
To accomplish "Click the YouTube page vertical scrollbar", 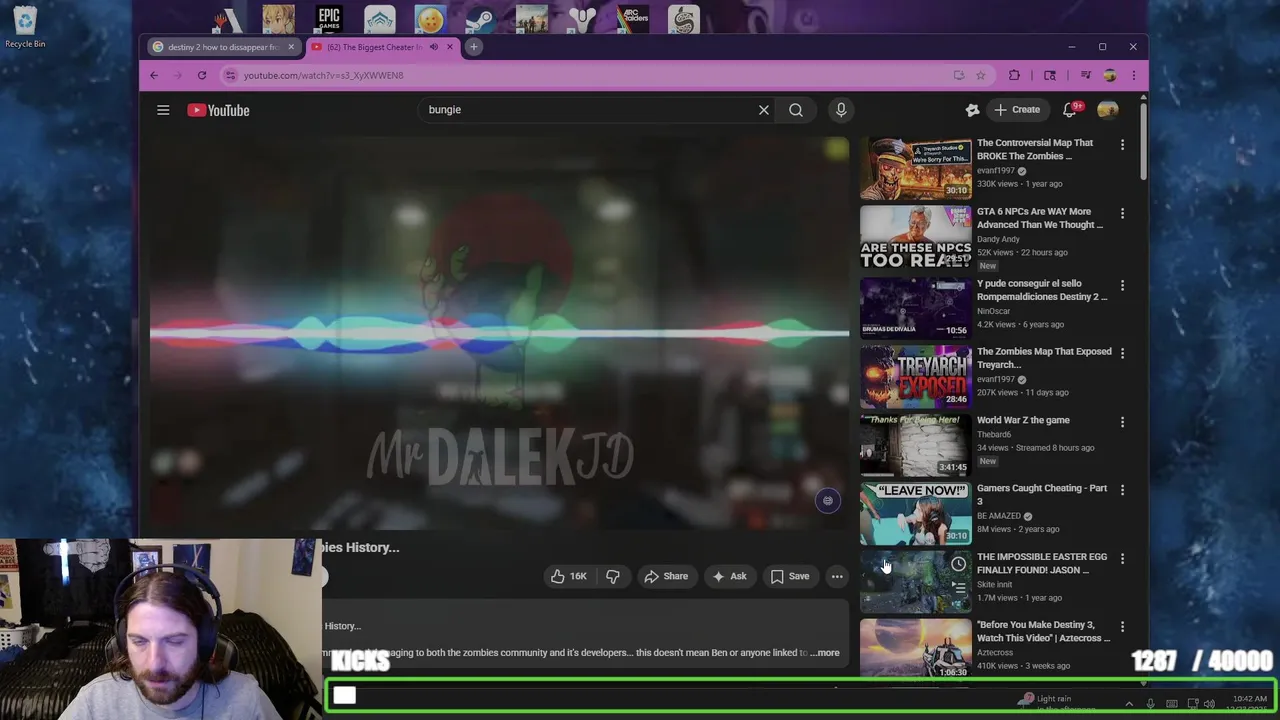I will tap(1144, 140).
